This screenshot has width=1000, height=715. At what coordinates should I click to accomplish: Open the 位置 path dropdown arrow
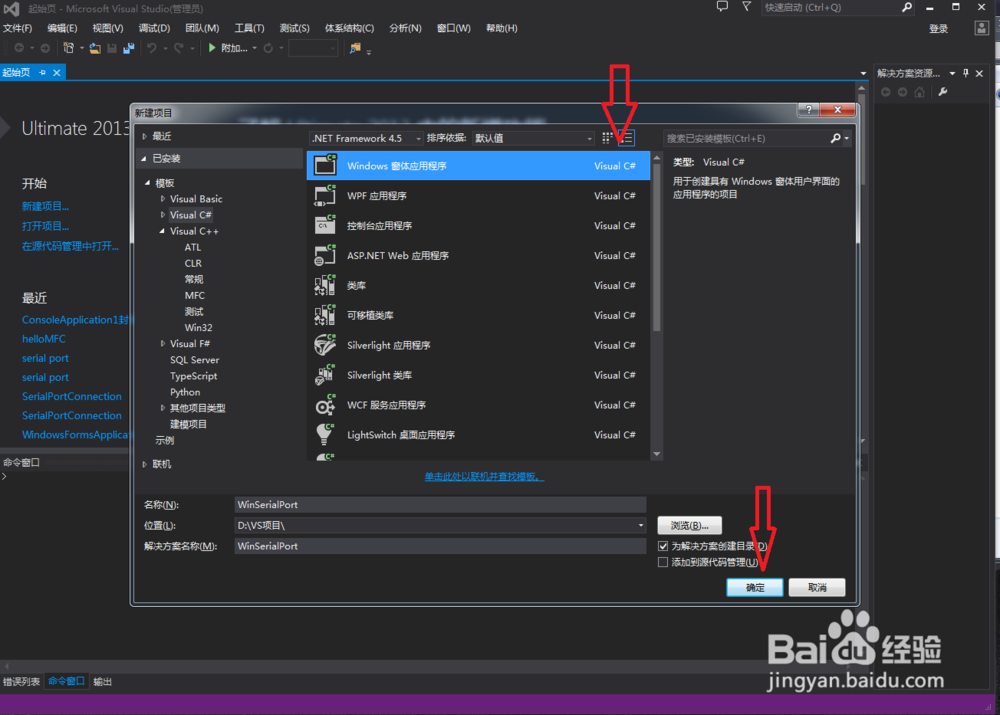pyautogui.click(x=640, y=526)
